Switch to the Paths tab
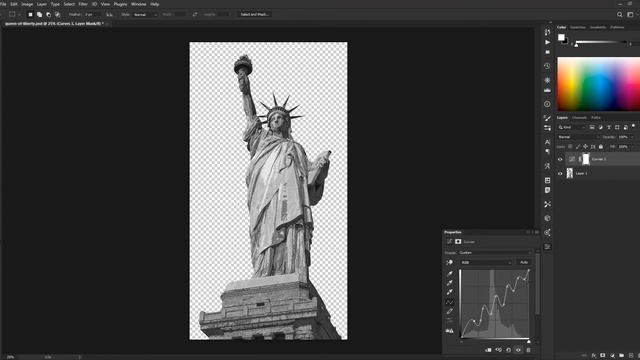This screenshot has width=640, height=360. [596, 118]
